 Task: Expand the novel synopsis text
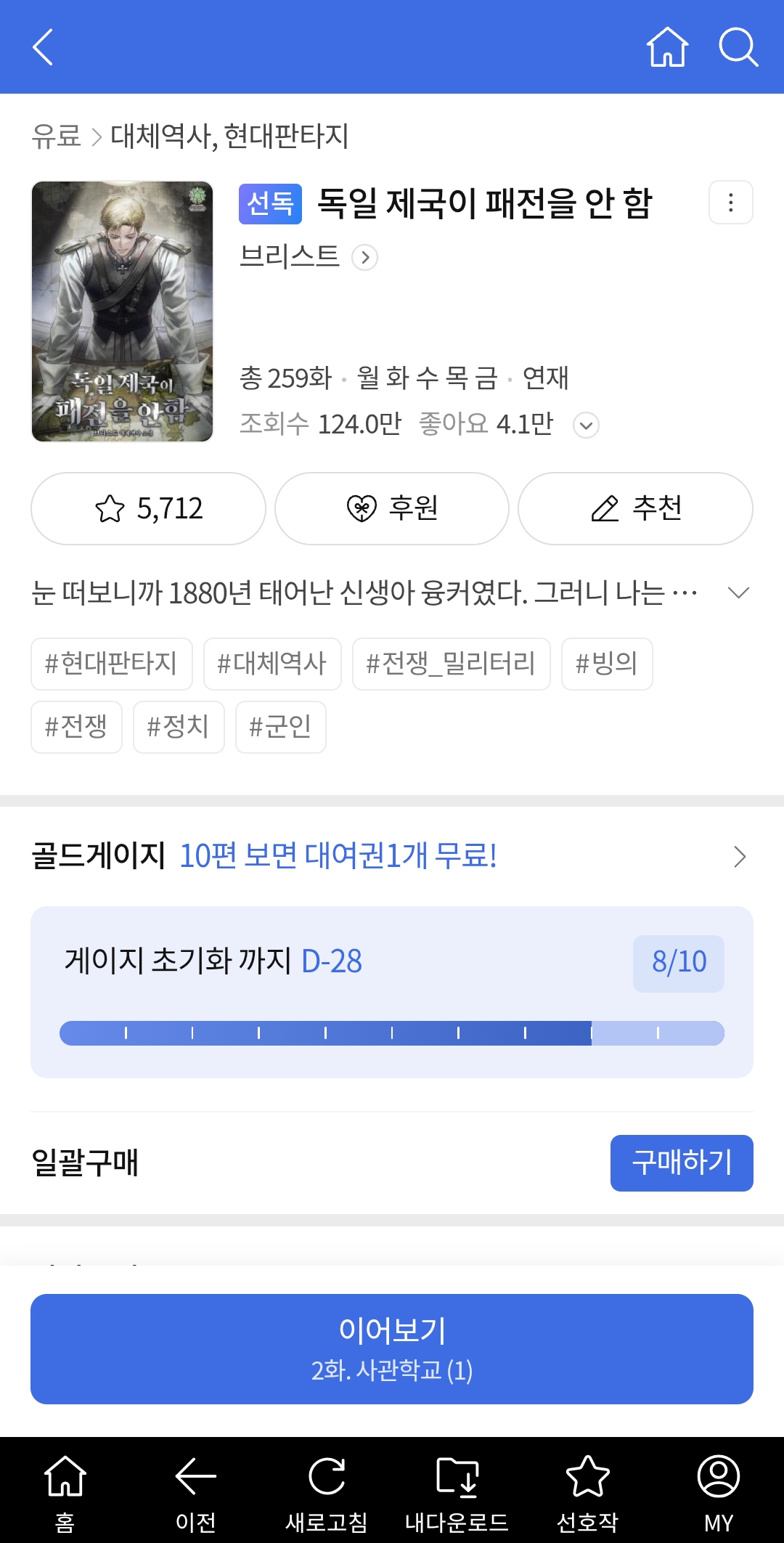pyautogui.click(x=738, y=593)
